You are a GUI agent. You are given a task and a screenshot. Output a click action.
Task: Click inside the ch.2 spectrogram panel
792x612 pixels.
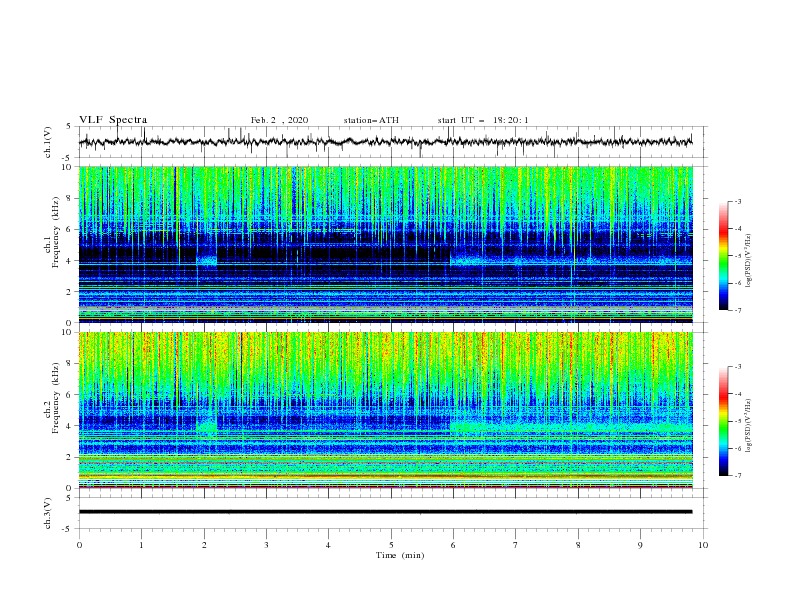386,410
